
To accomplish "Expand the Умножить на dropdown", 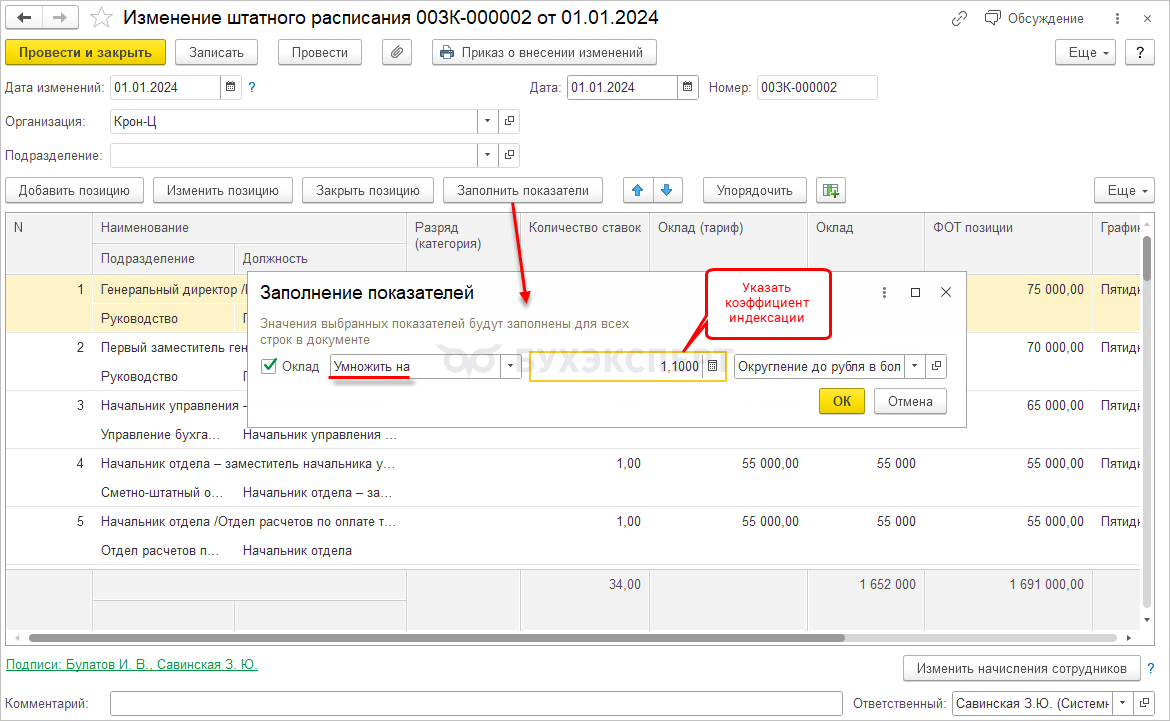I will coord(511,367).
